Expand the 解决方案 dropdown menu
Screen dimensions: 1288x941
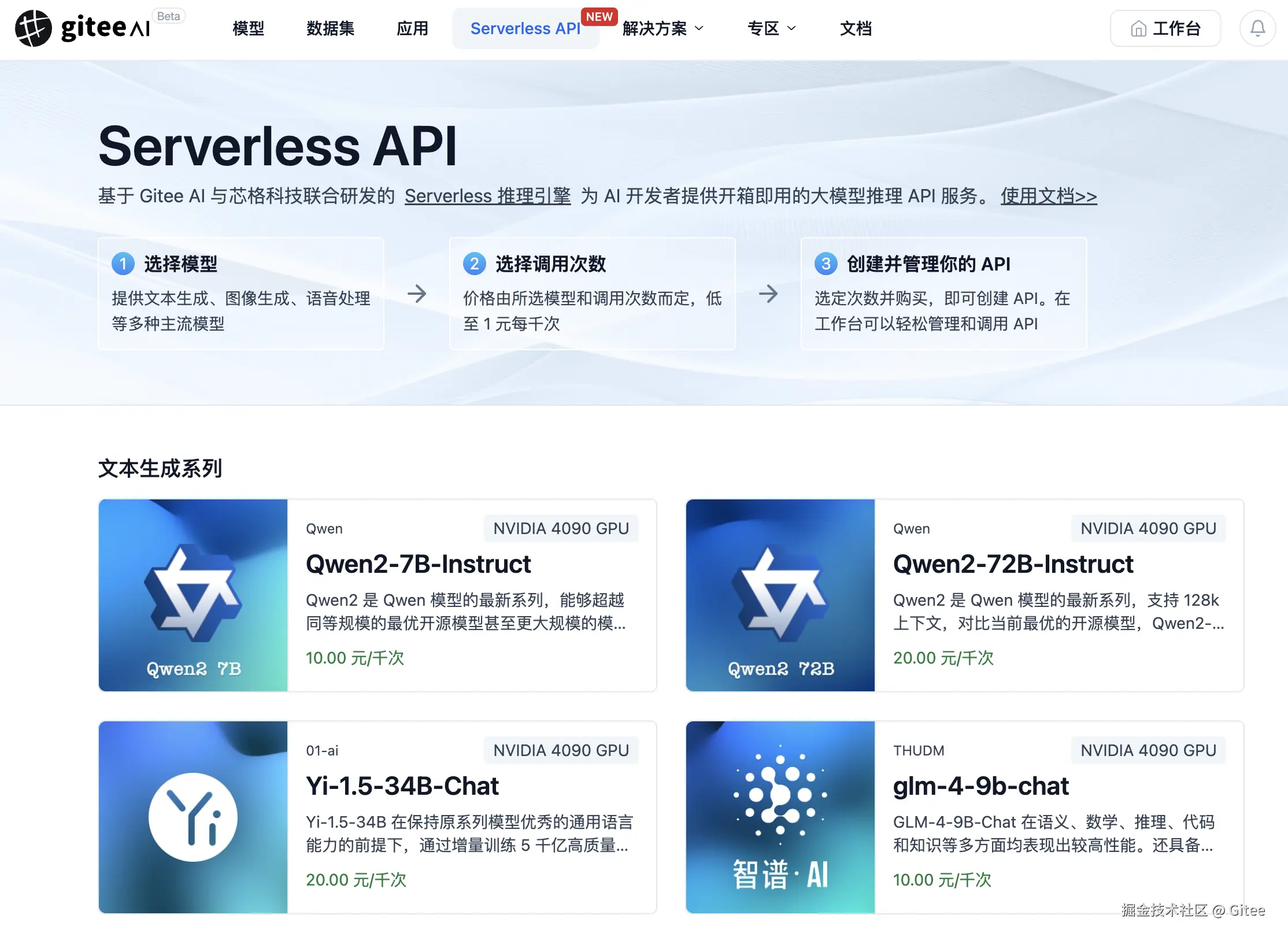pyautogui.click(x=662, y=28)
